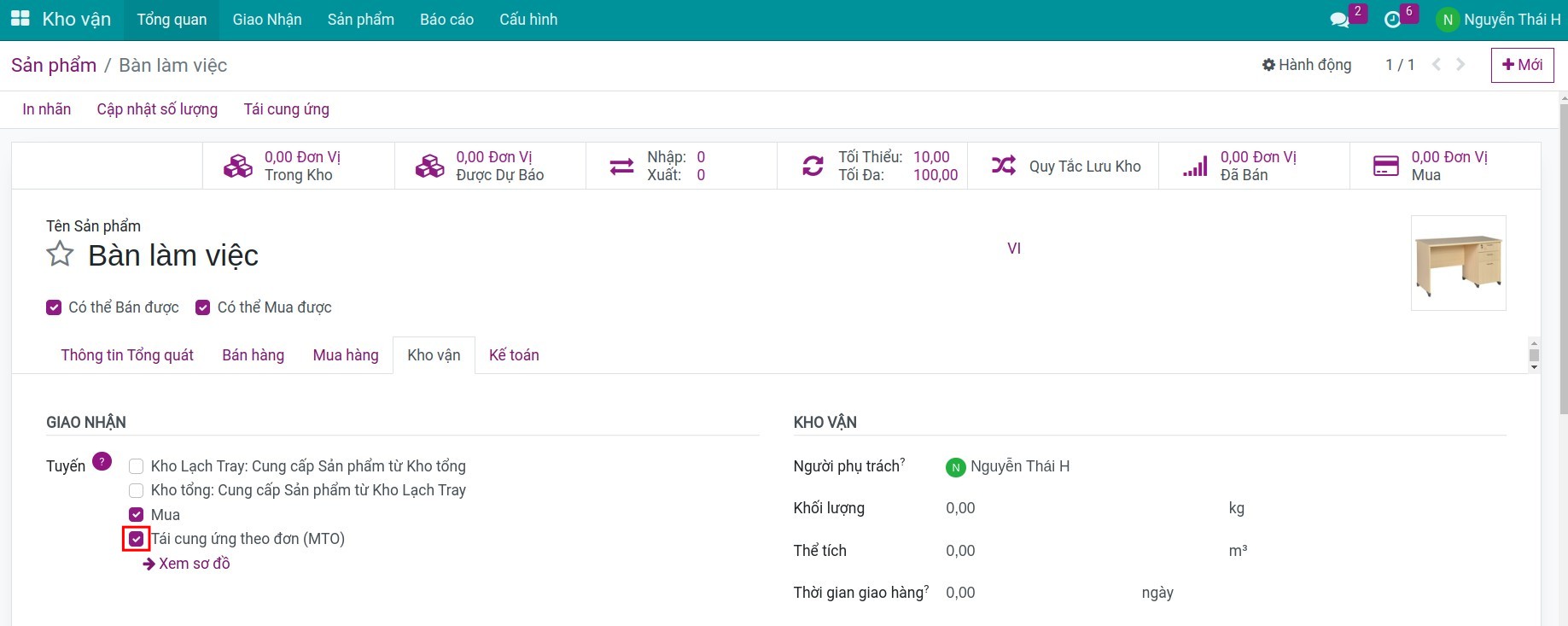Open the Hành động actions dropdown
The image size is (1568, 626).
(x=1307, y=65)
